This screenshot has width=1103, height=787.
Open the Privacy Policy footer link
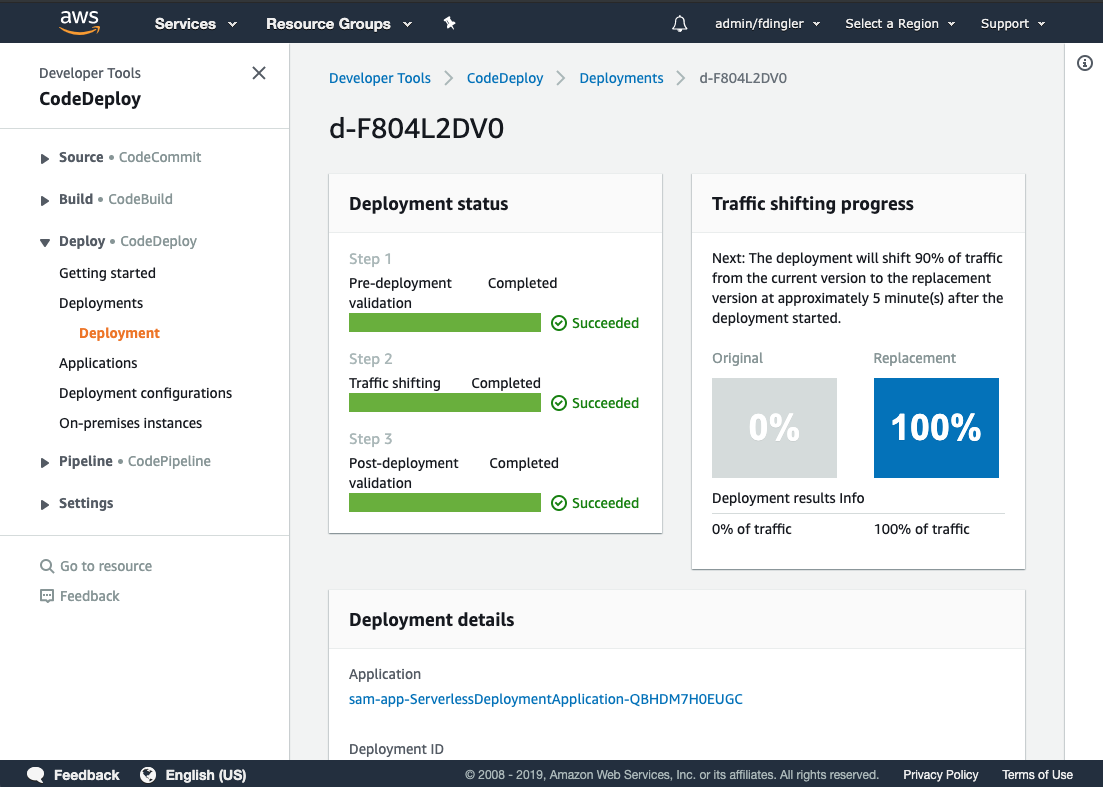[941, 775]
